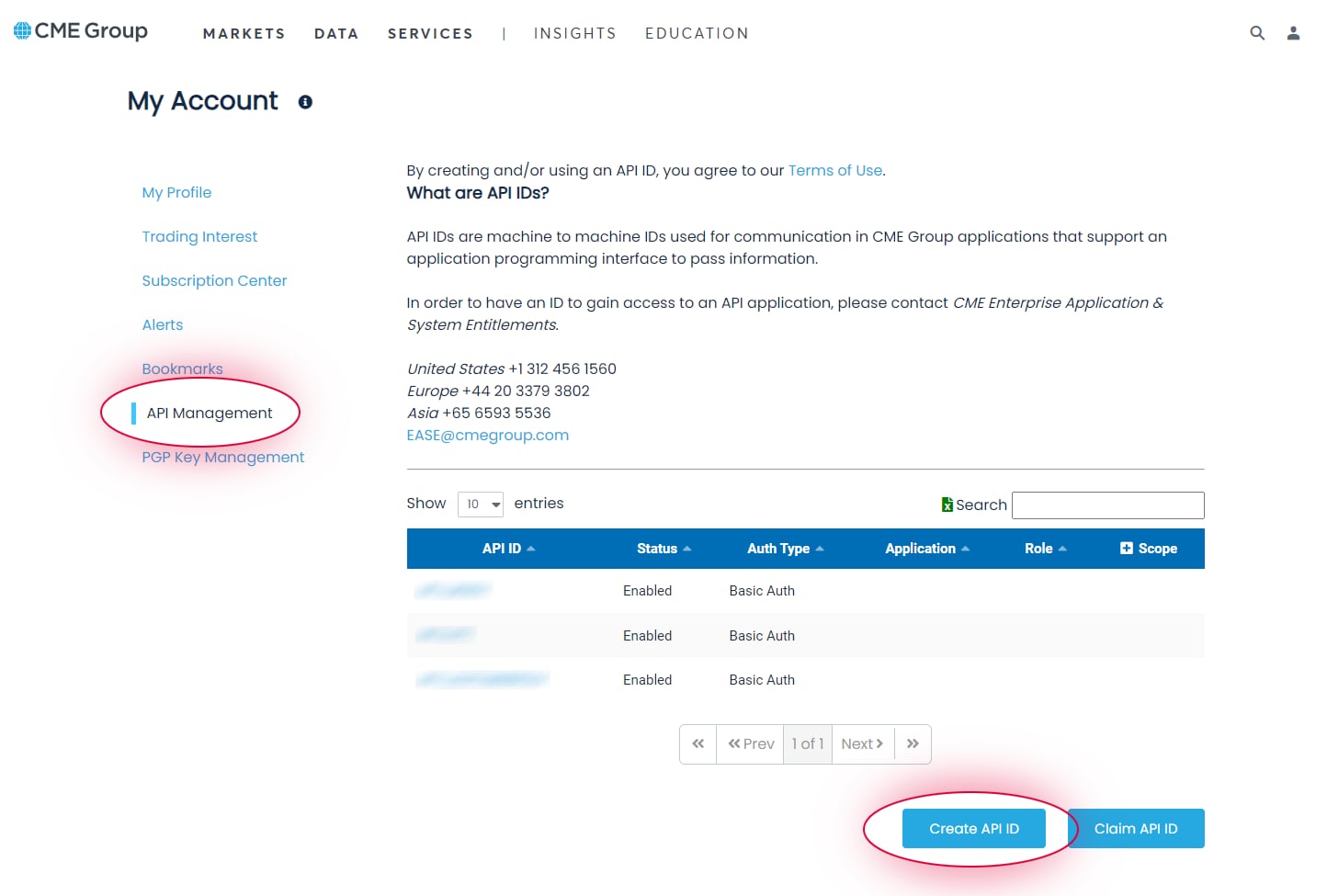Click the search magnifier icon in header
Viewport: 1327px width, 896px height.
tap(1257, 33)
